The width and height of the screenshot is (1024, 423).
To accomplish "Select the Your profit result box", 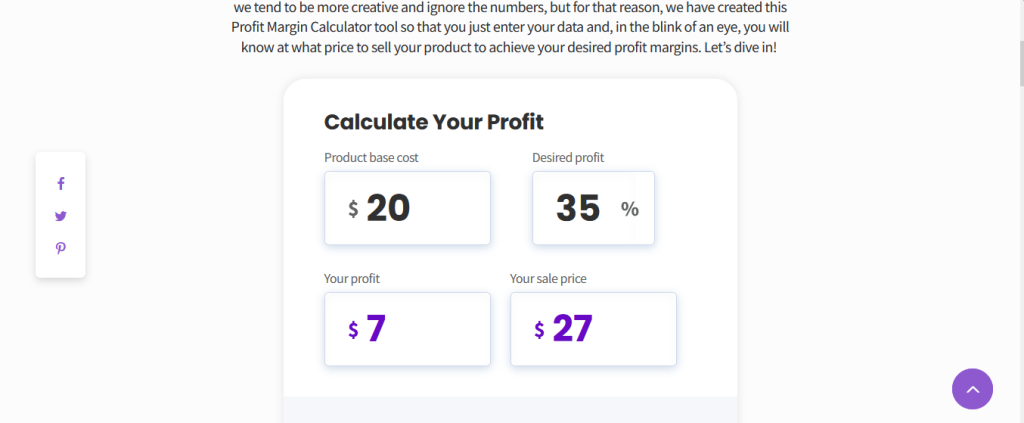I will click(408, 329).
